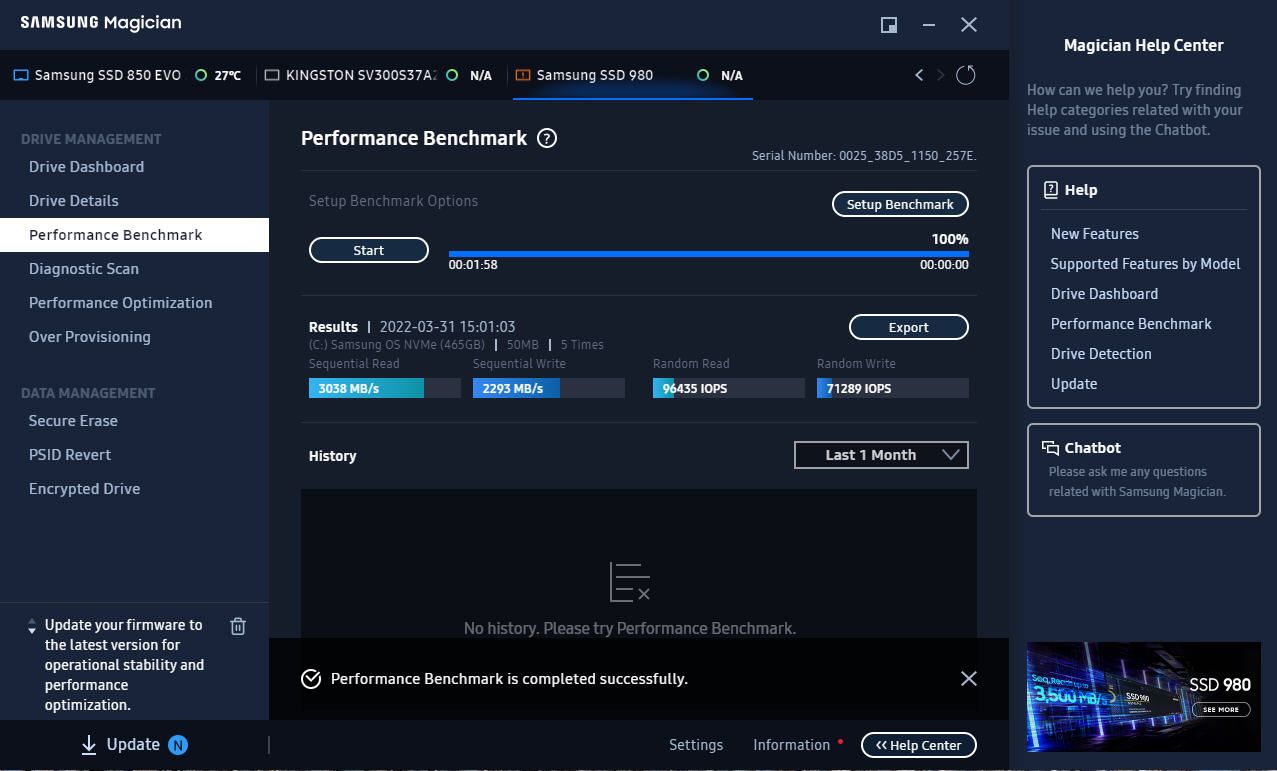This screenshot has width=1277, height=771.
Task: Delete the firmware update notification with trash icon
Action: click(x=238, y=626)
